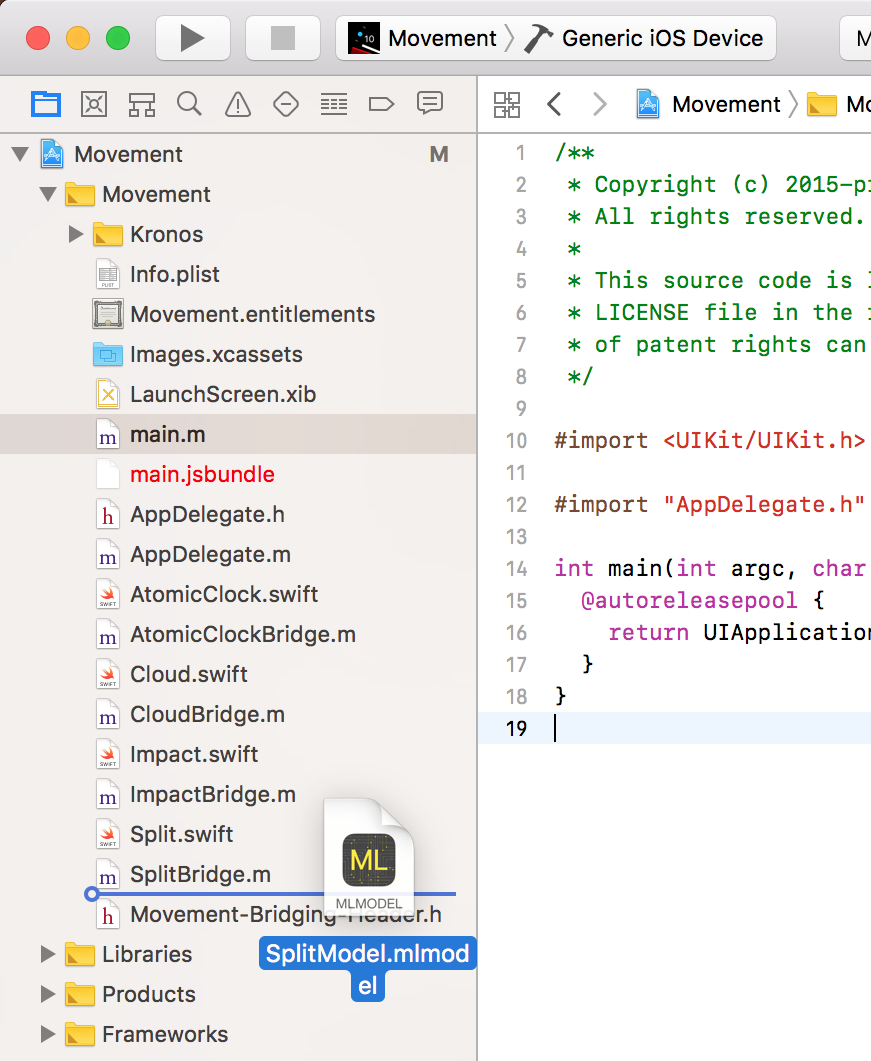Select AppDelegate.m in the file list
Screen dimensions: 871x1061
(210, 554)
